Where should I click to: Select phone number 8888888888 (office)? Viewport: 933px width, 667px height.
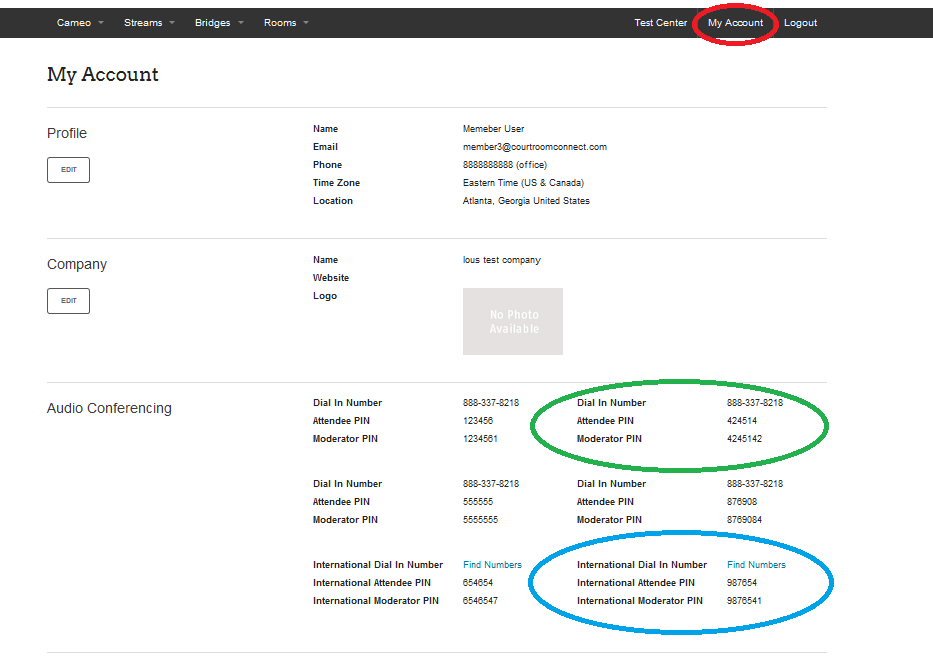[x=505, y=165]
